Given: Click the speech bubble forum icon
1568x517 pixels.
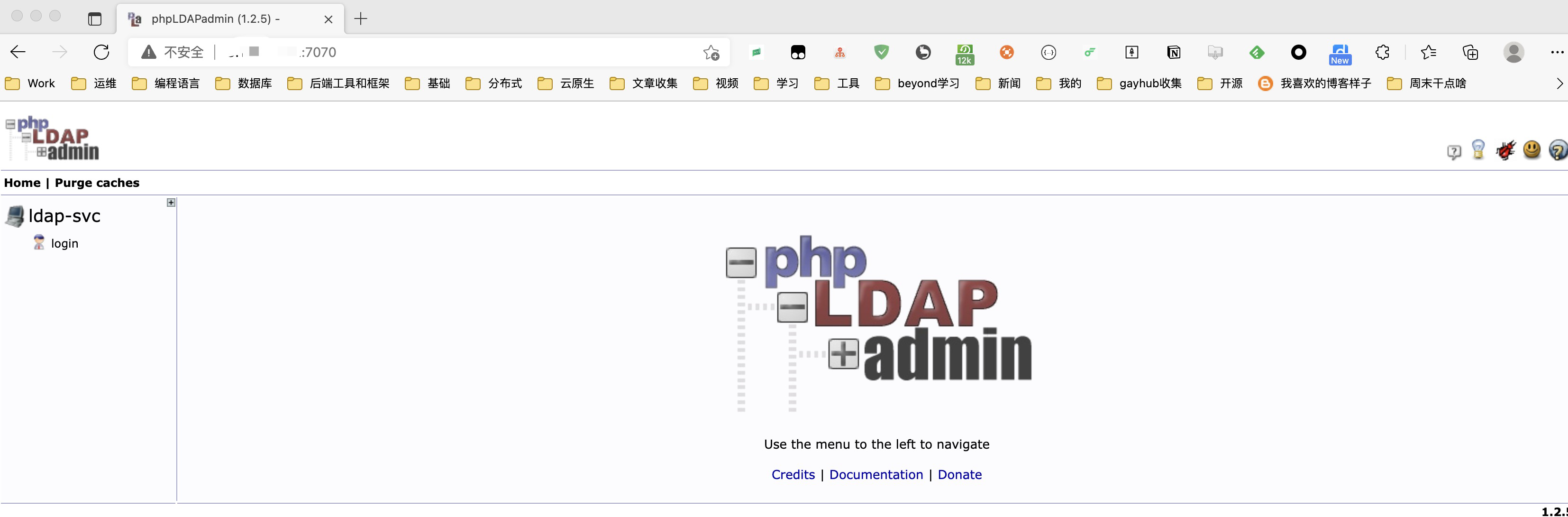Looking at the screenshot, I should [x=1454, y=152].
